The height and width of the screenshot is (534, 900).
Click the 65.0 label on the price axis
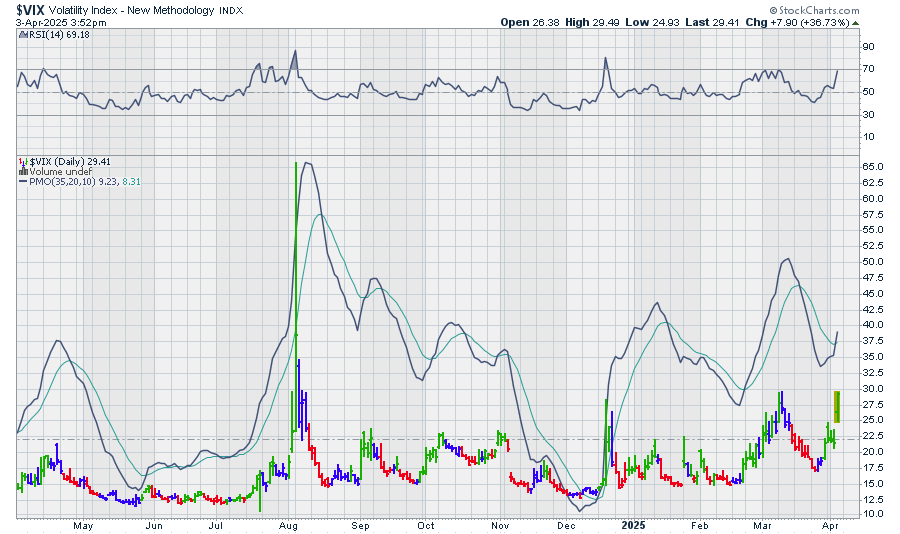coord(872,166)
